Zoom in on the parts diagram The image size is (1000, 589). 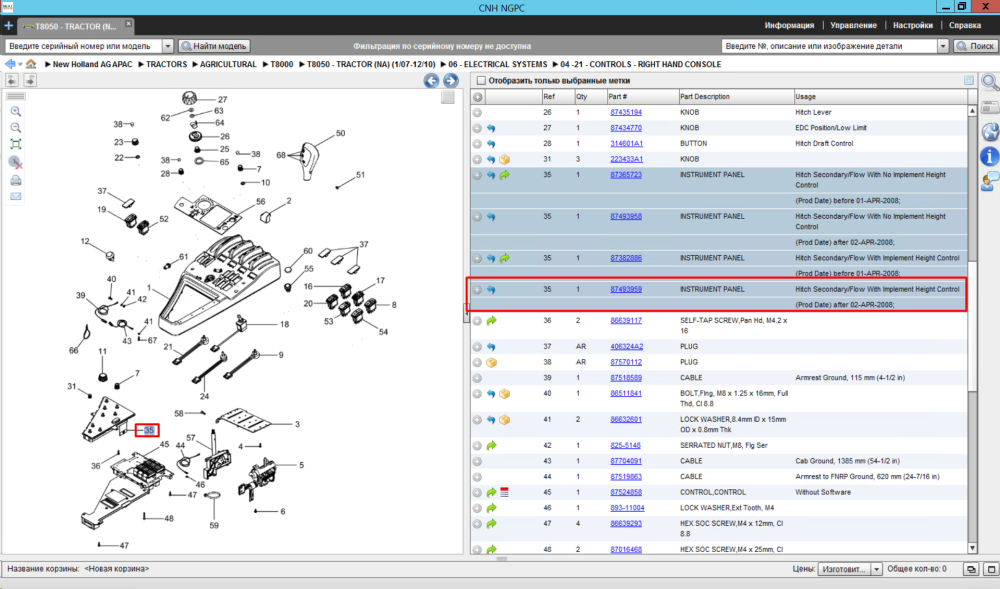tap(16, 112)
